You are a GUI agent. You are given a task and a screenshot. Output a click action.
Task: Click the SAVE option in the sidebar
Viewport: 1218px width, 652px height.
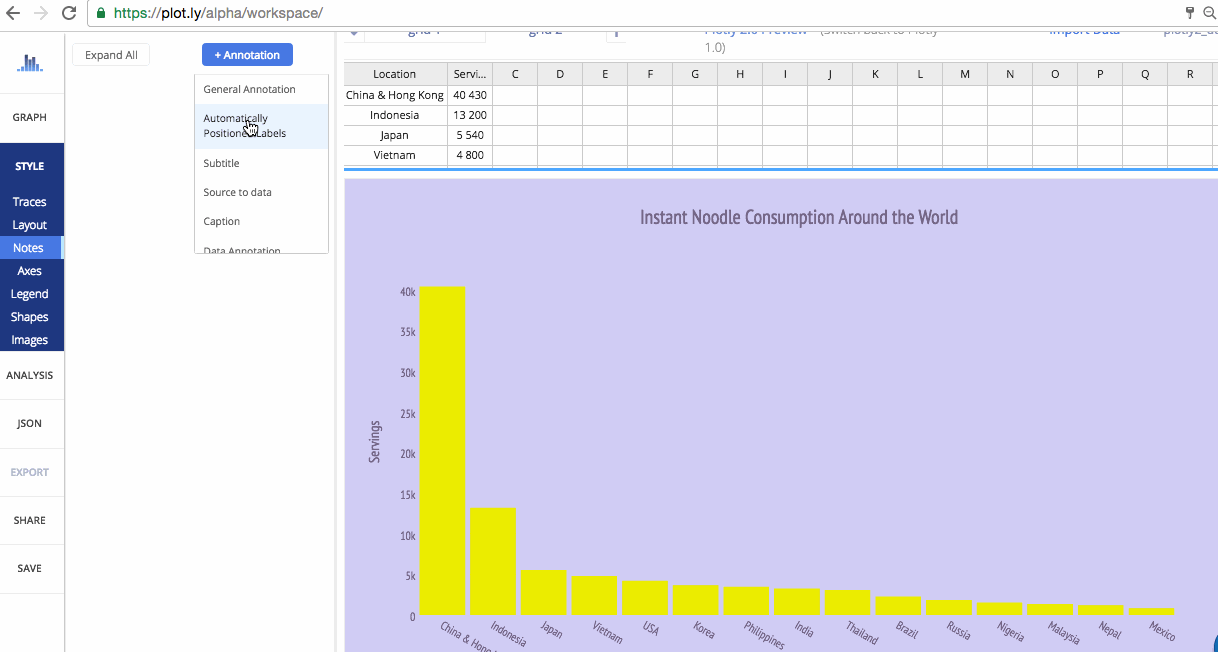[x=30, y=568]
